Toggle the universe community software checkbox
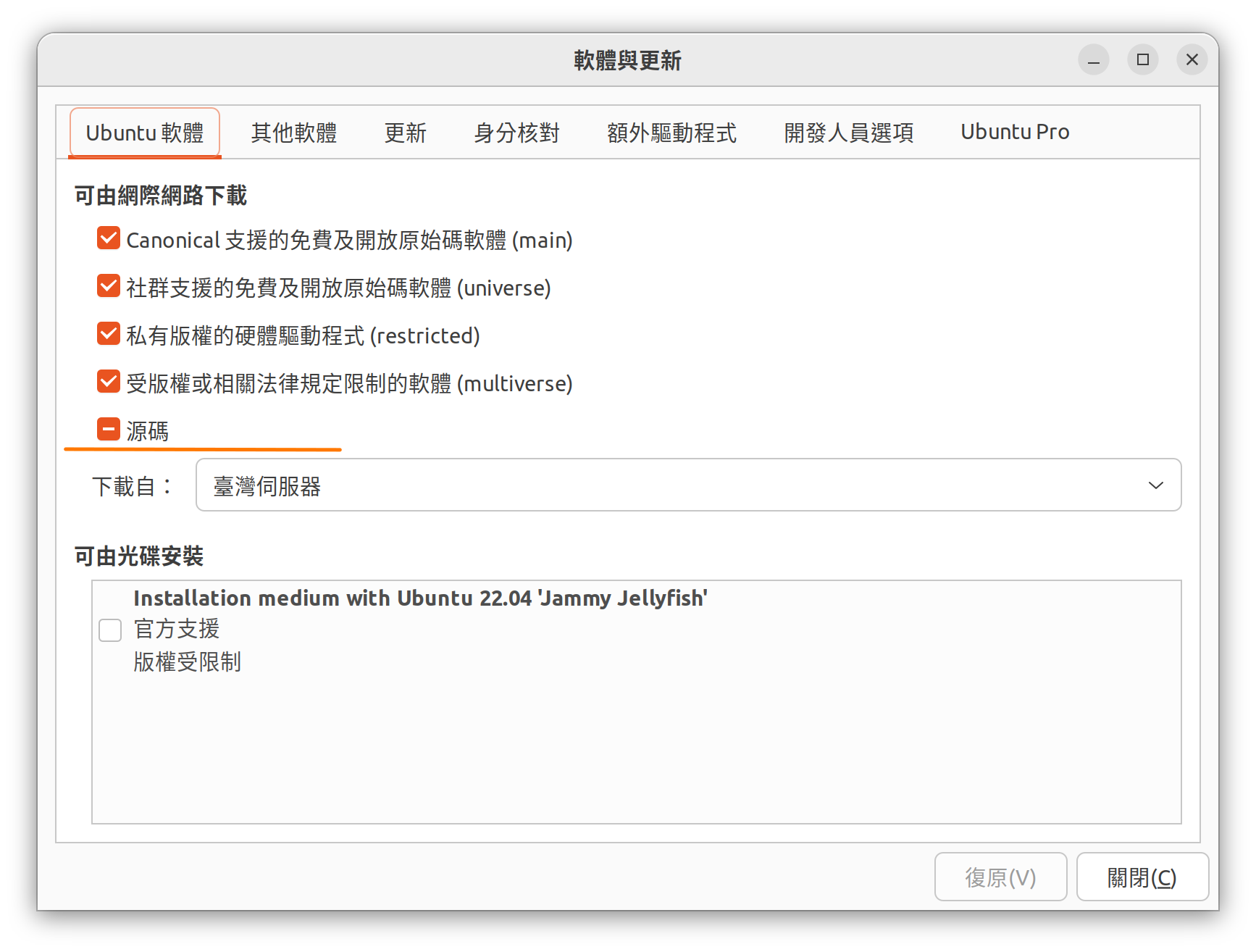This screenshot has height=952, width=1256. (x=109, y=286)
